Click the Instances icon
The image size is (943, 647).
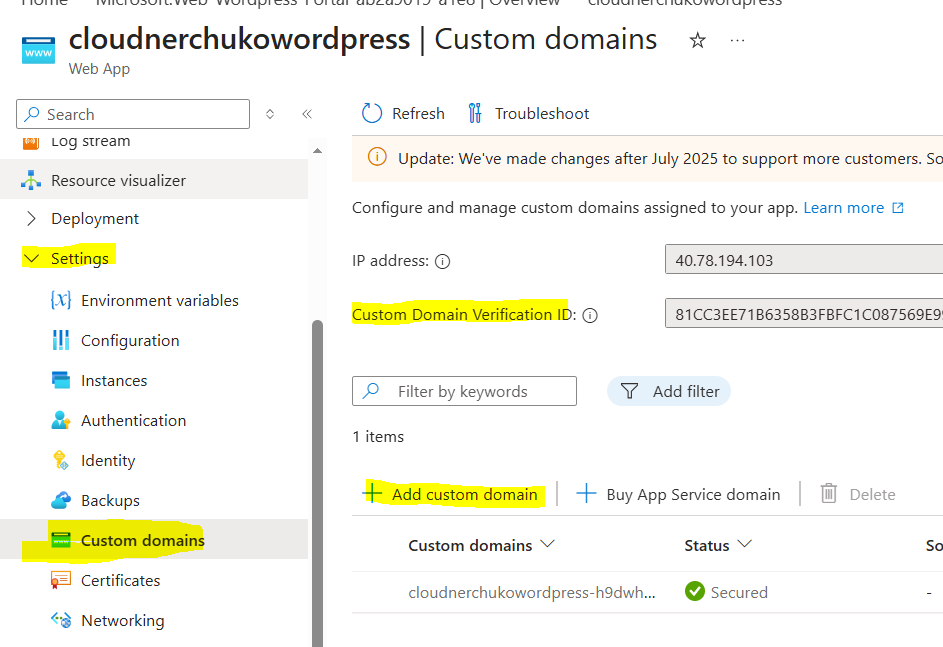61,380
